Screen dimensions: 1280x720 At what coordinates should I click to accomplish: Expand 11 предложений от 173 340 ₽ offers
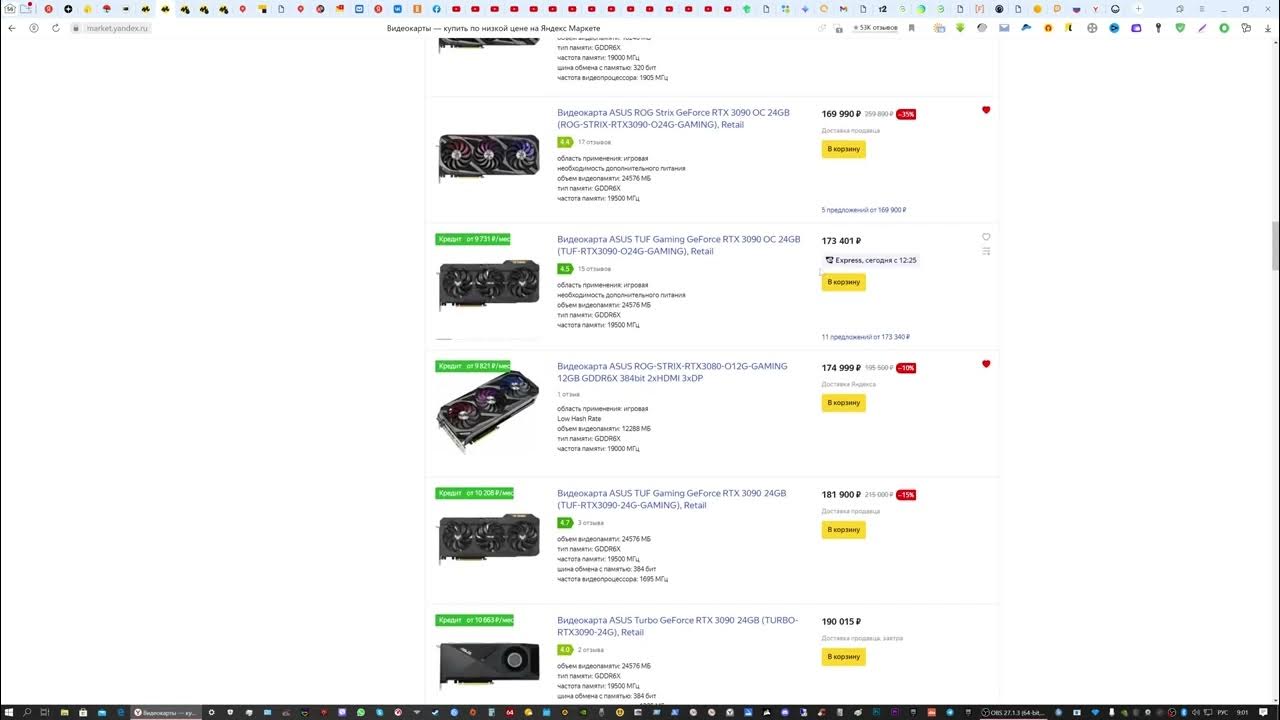pos(865,337)
